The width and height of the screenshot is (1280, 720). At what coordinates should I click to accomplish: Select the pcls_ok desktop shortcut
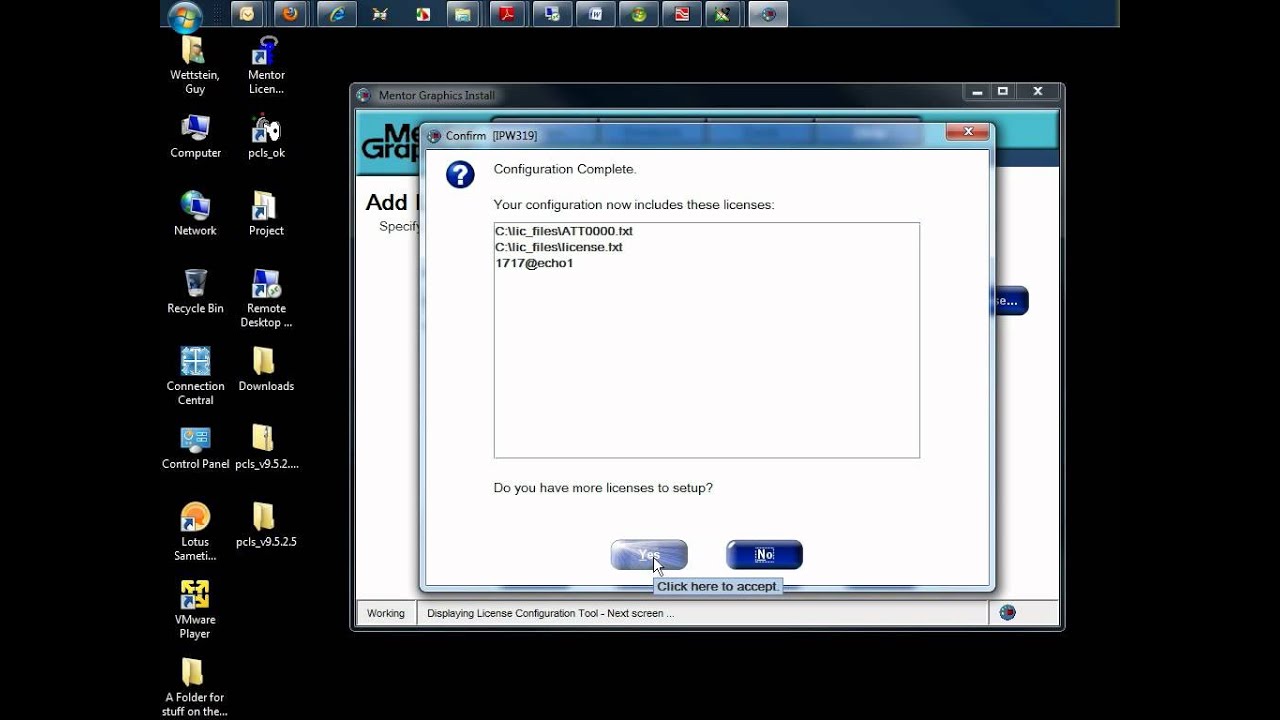tap(266, 137)
